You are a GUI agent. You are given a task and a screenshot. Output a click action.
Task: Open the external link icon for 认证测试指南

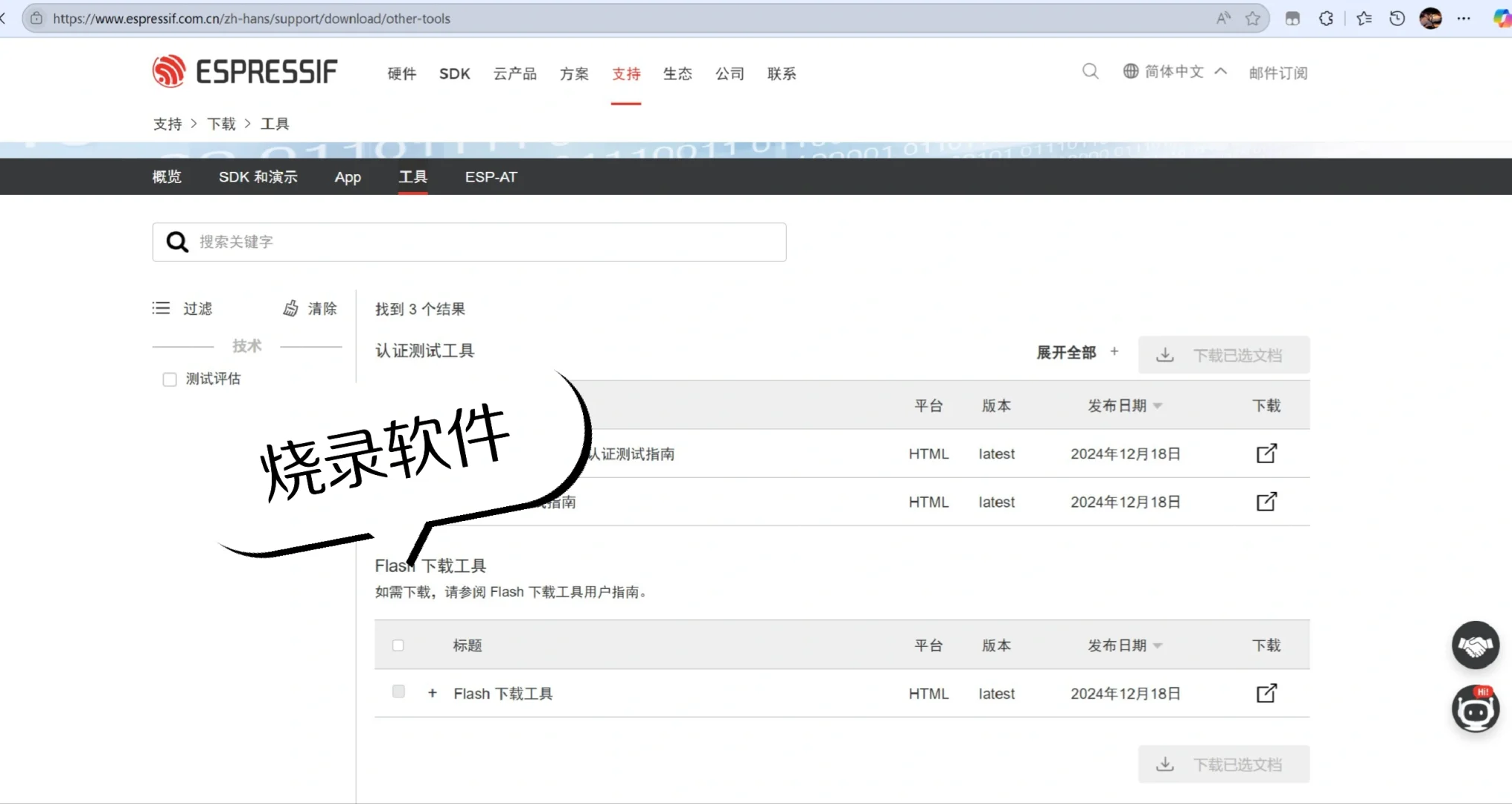[x=1266, y=453]
